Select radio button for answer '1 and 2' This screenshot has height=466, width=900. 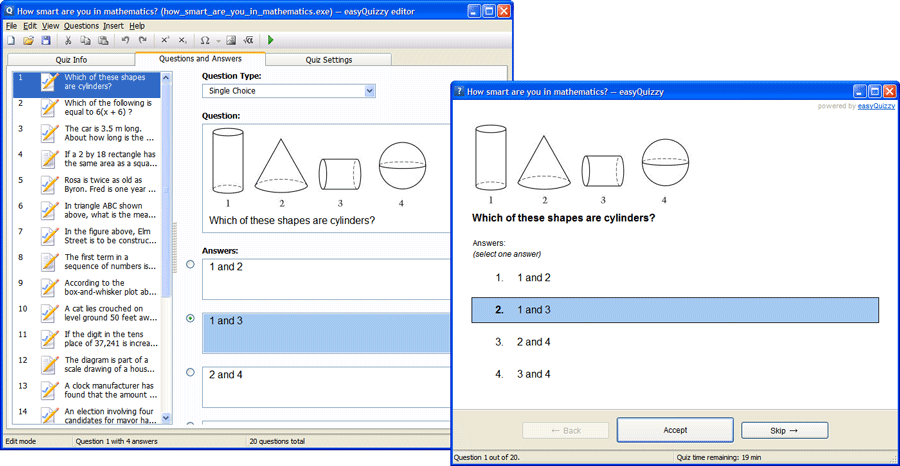click(191, 265)
